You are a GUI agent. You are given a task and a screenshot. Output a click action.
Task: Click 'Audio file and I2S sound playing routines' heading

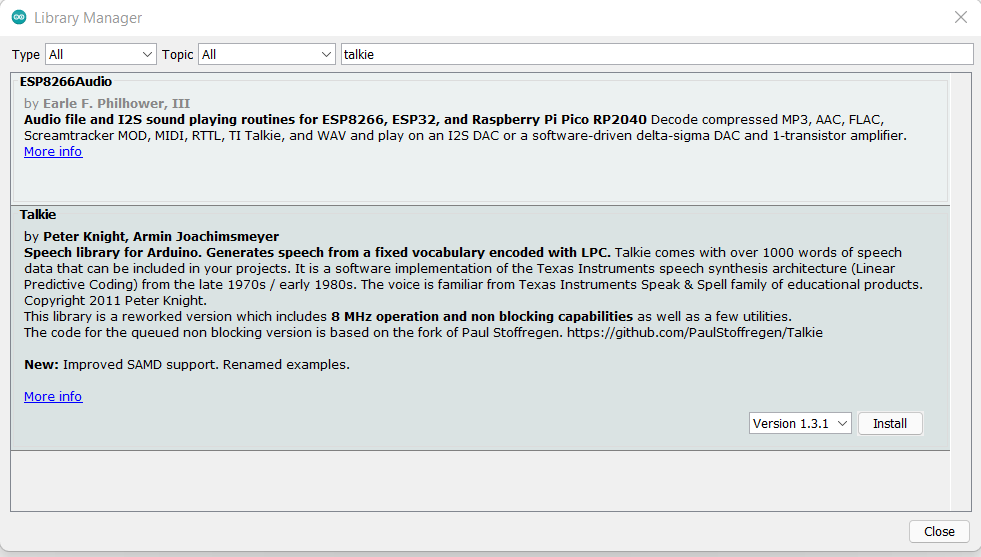335,120
